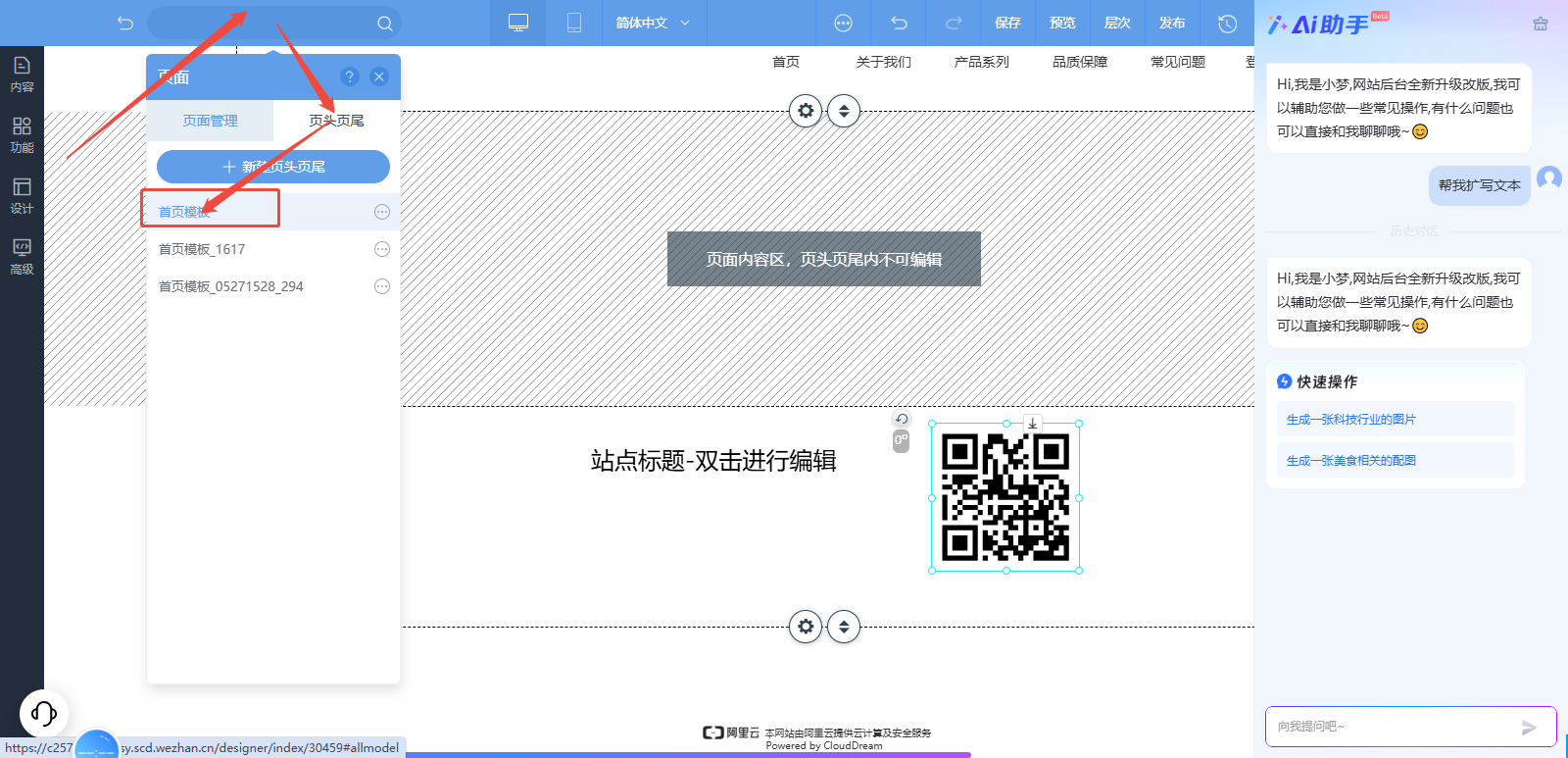The width and height of the screenshot is (1568, 758).
Task: Open the more options ellipsis icon in top bar
Action: tap(843, 23)
